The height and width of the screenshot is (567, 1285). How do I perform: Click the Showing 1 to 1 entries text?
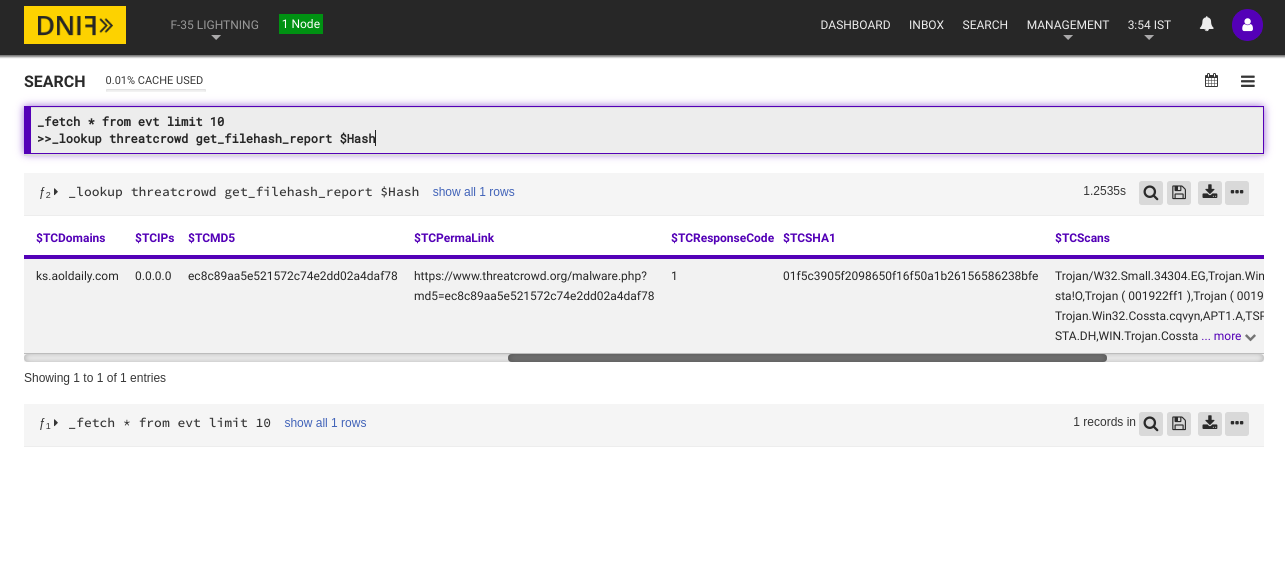95,378
